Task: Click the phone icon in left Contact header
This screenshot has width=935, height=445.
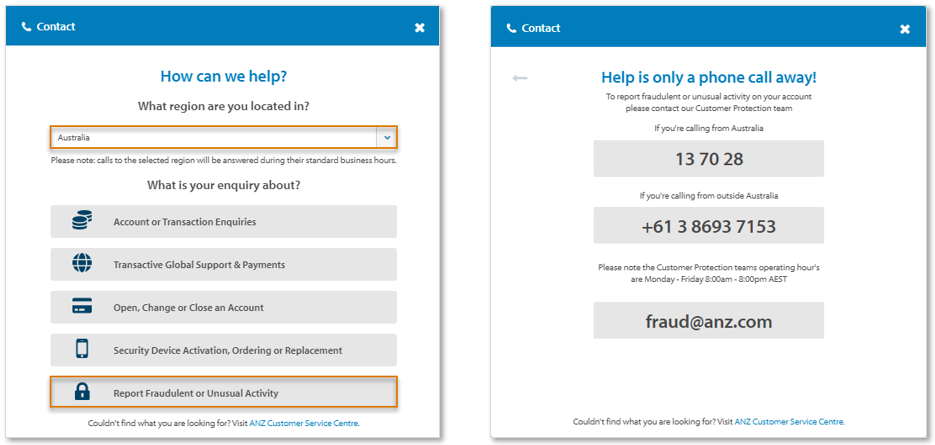Action: [x=26, y=27]
